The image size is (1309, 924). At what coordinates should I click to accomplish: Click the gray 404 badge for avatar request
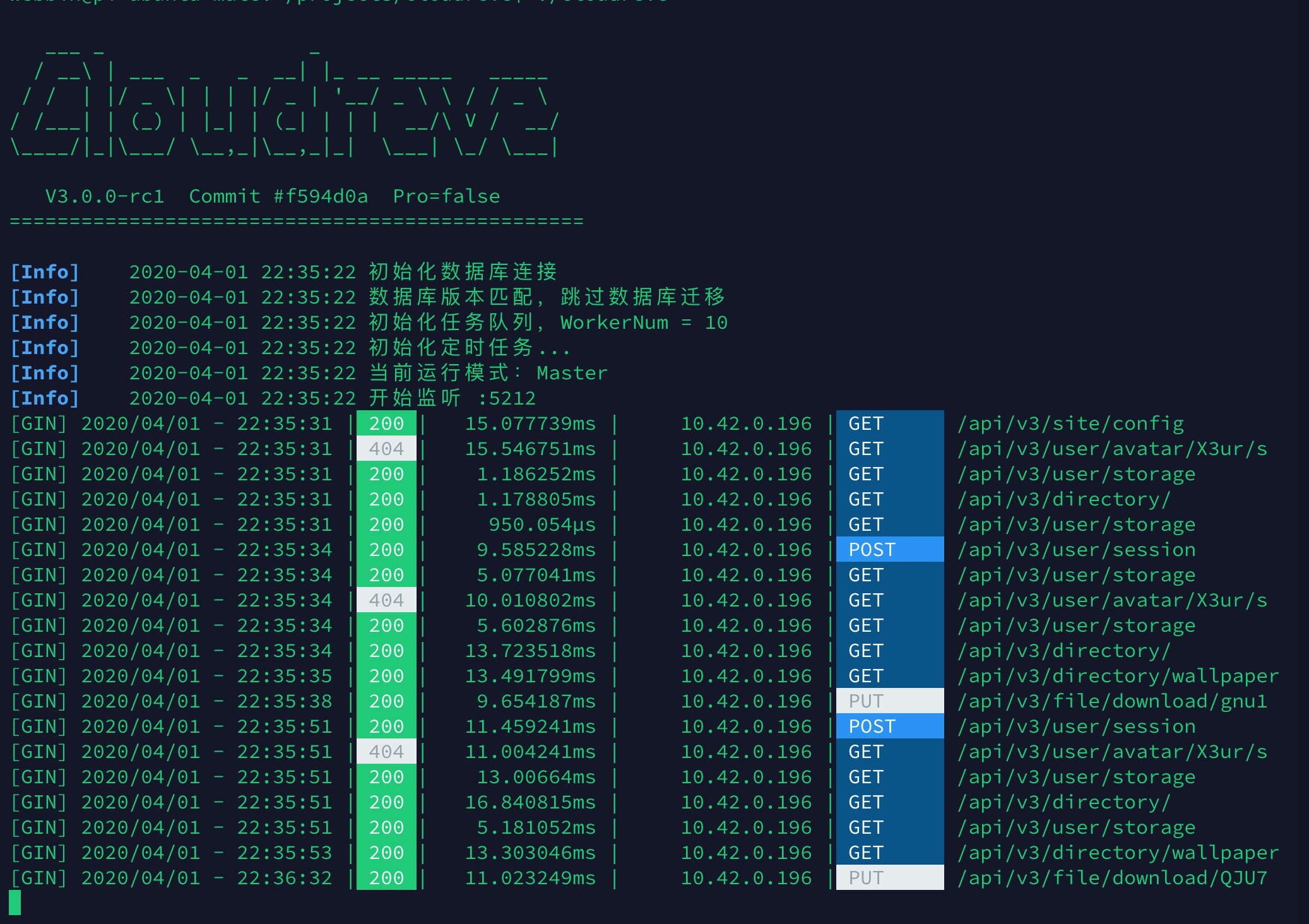[x=386, y=449]
